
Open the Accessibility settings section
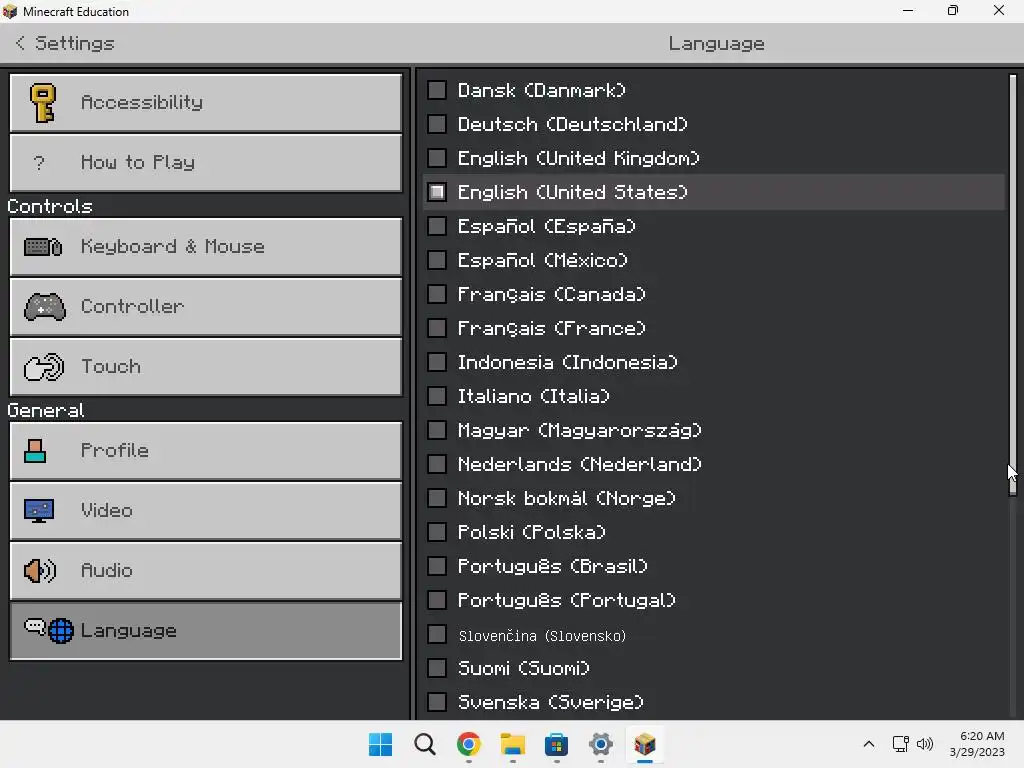point(206,103)
